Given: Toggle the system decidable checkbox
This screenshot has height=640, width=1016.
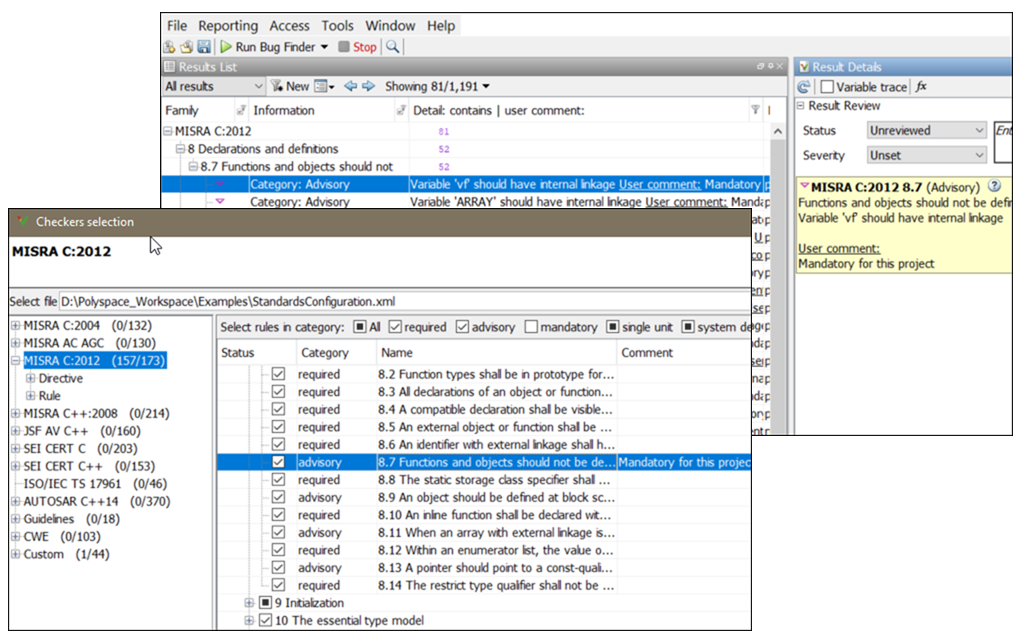Looking at the screenshot, I should [688, 327].
